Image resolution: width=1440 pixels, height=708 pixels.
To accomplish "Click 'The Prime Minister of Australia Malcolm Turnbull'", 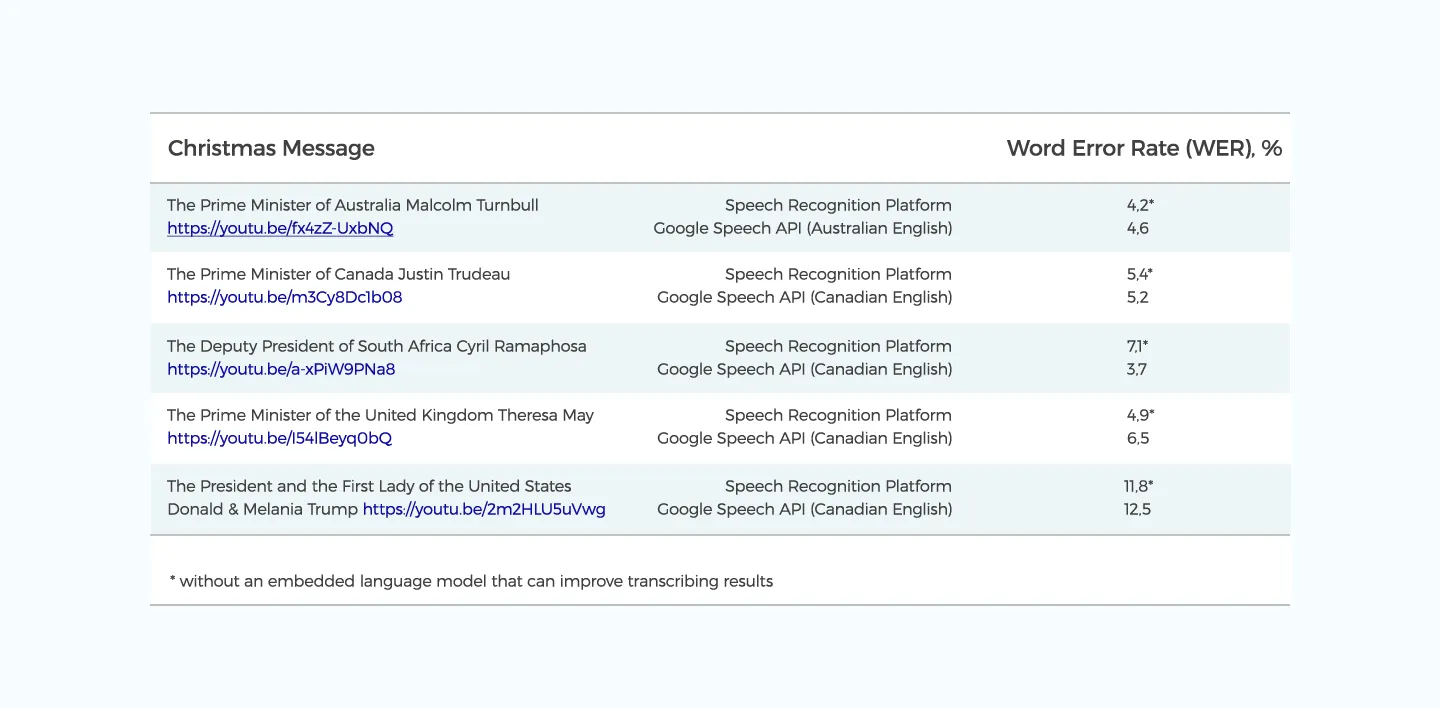I will tap(353, 205).
